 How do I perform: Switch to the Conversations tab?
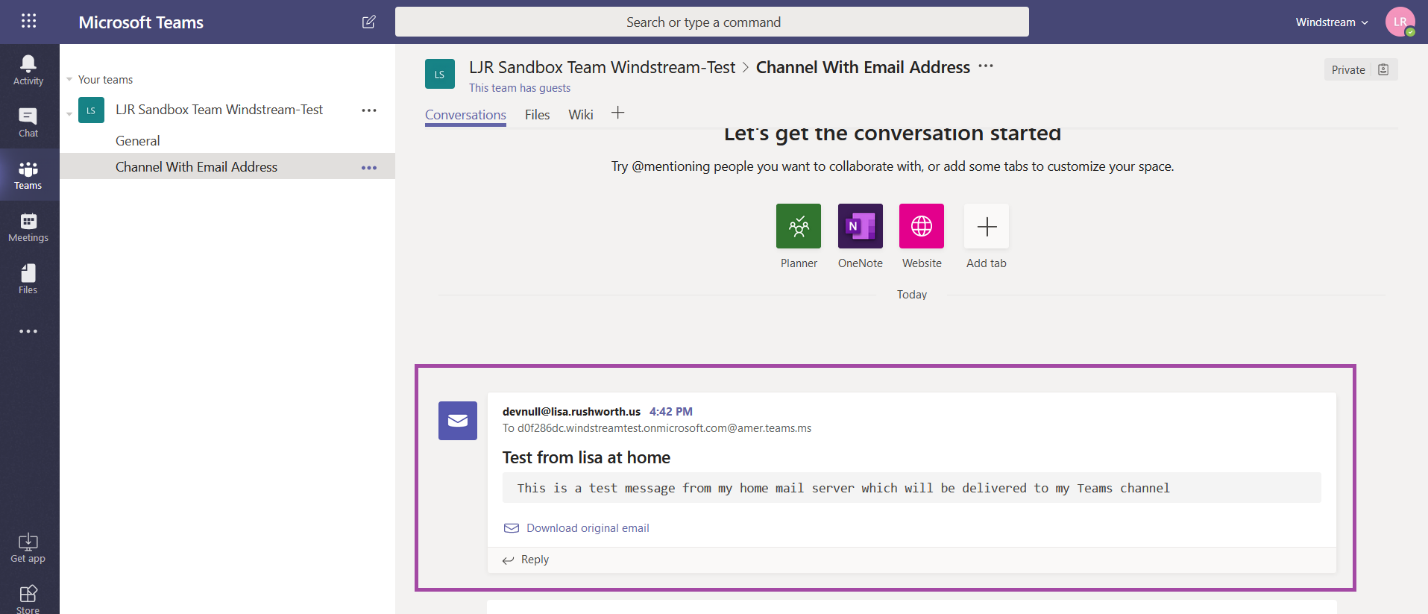466,115
